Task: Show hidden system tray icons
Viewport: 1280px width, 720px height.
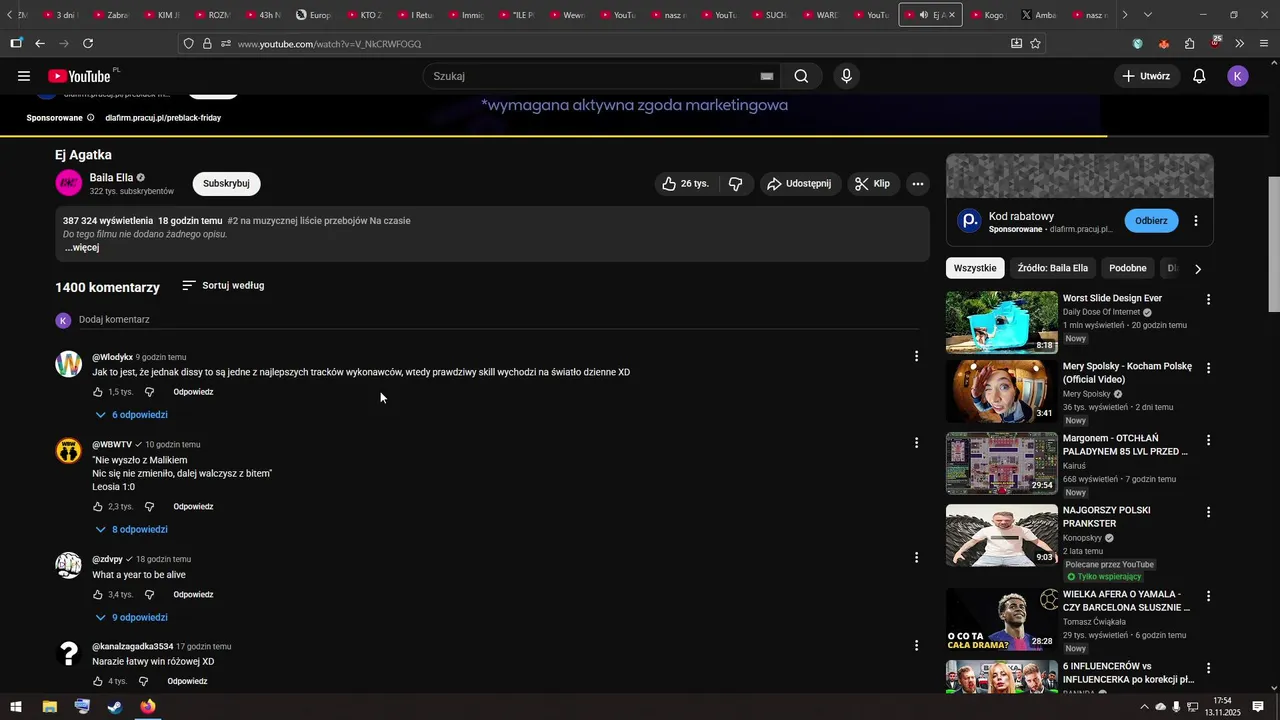Action: pyautogui.click(x=1144, y=707)
